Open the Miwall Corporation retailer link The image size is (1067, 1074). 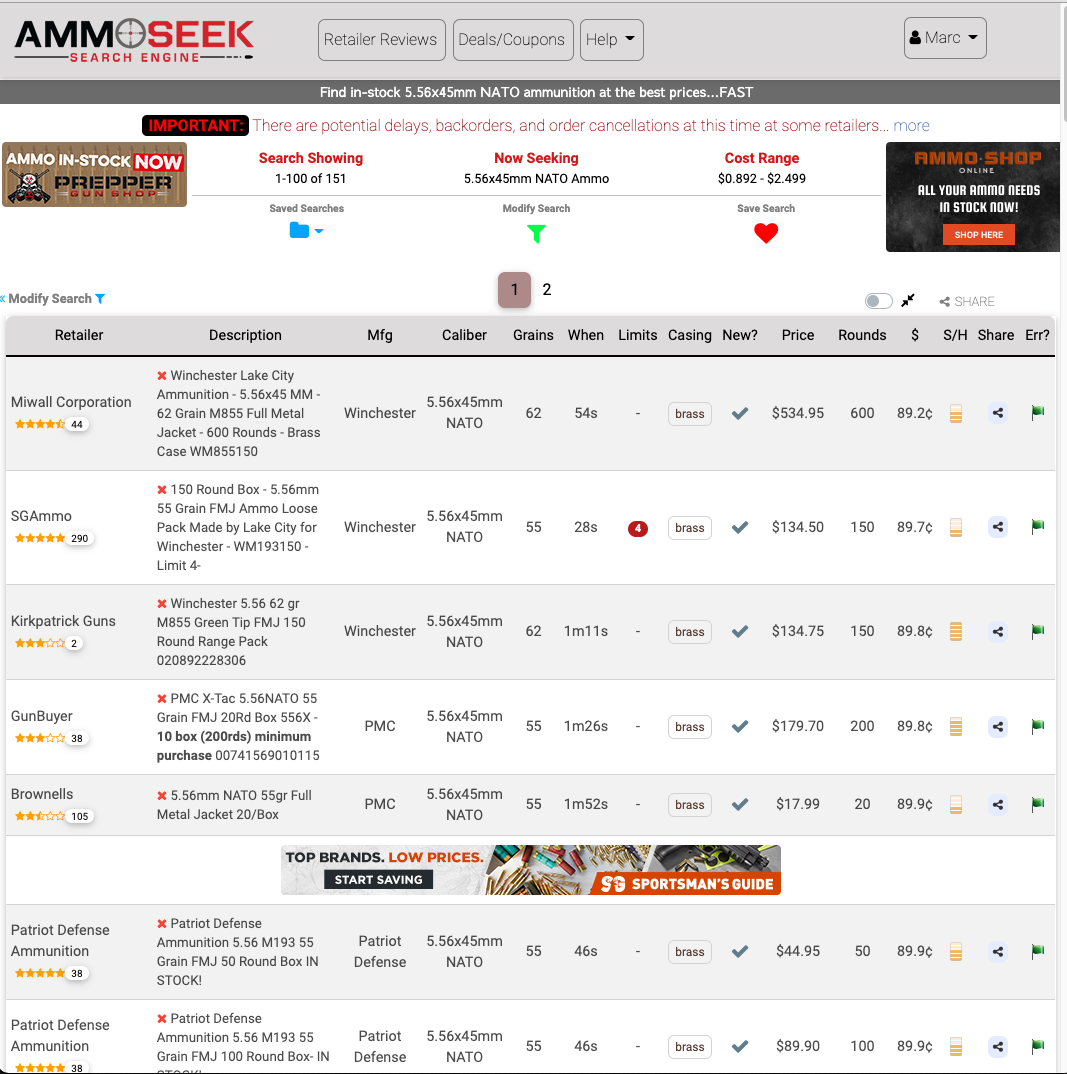[71, 402]
